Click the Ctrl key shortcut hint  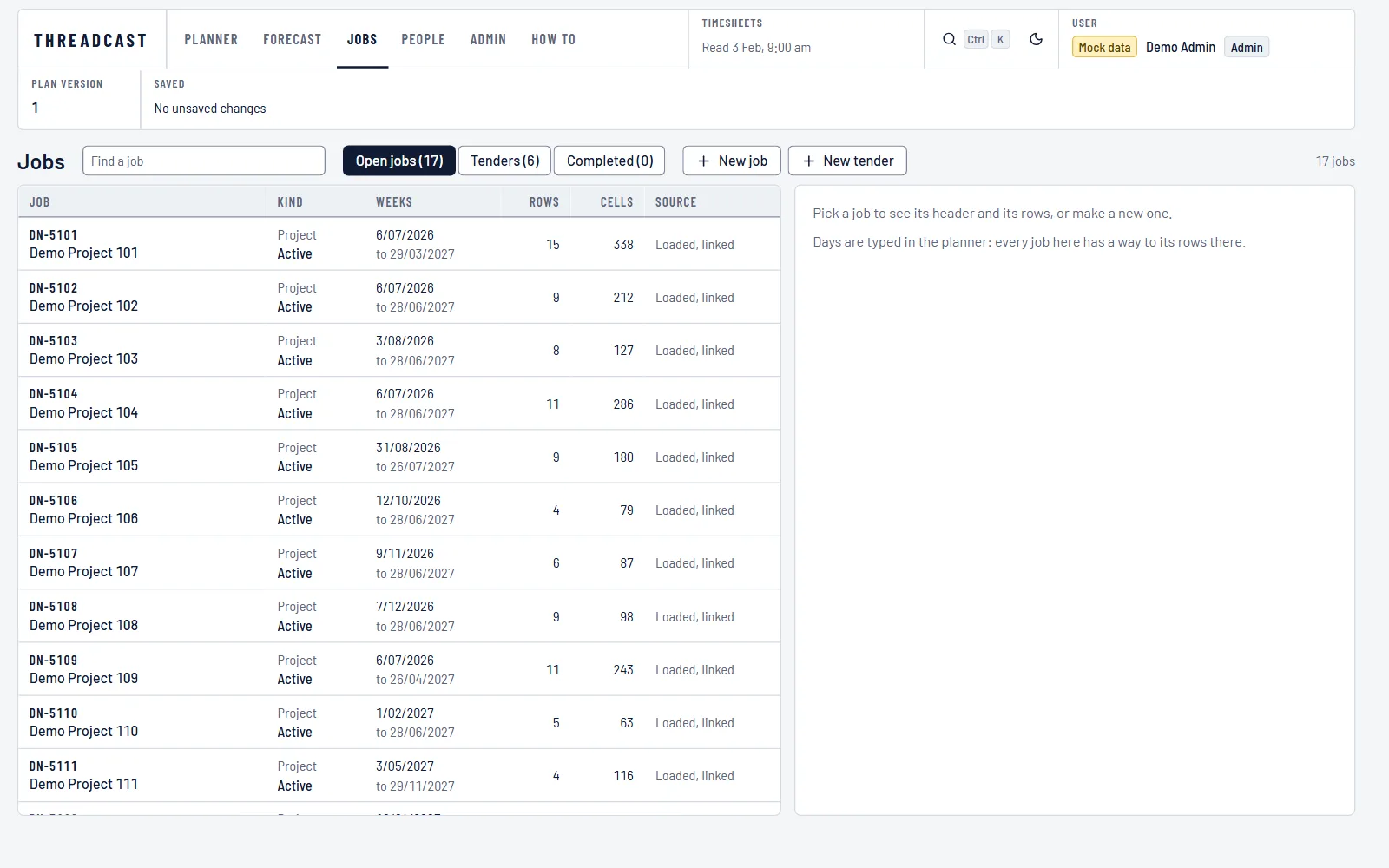coord(976,39)
